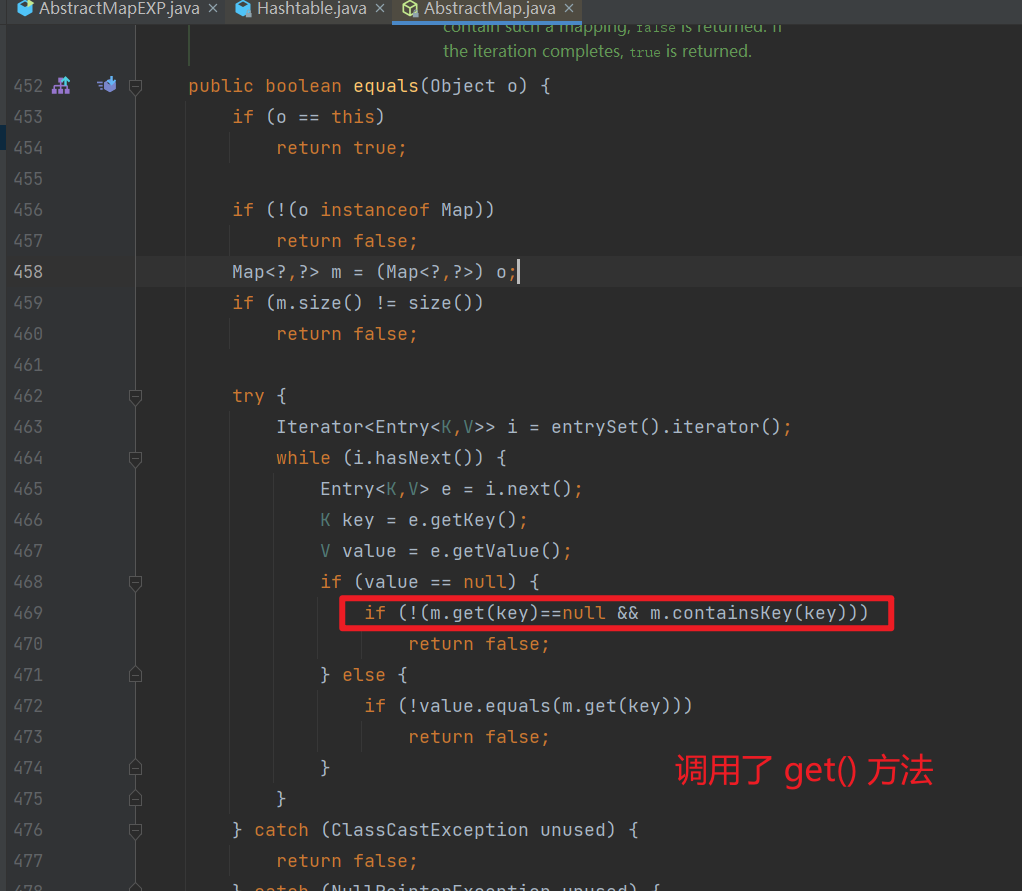This screenshot has height=891, width=1022.
Task: Click the fold end marker at line 471
Action: tap(136, 674)
